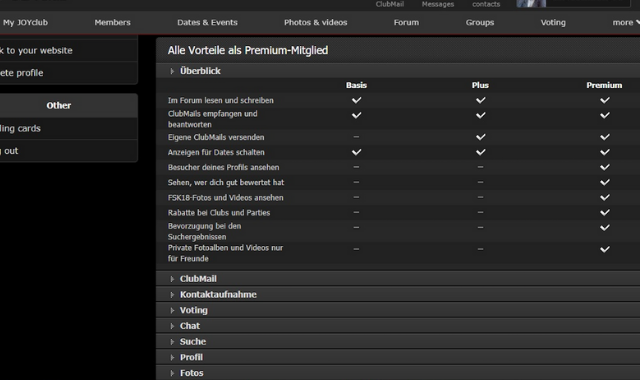Screen dimensions: 640x380
Task: Click 'Eigene ClubMails versenden' row label
Action: point(216,137)
